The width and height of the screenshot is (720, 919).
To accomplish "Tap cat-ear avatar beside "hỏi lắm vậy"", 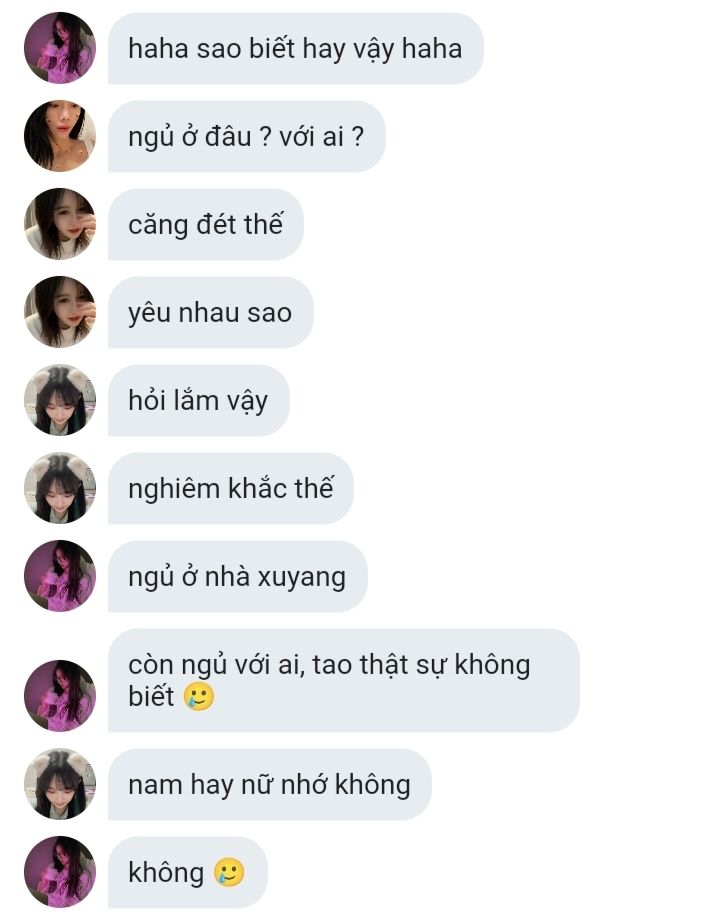I will coord(59,400).
